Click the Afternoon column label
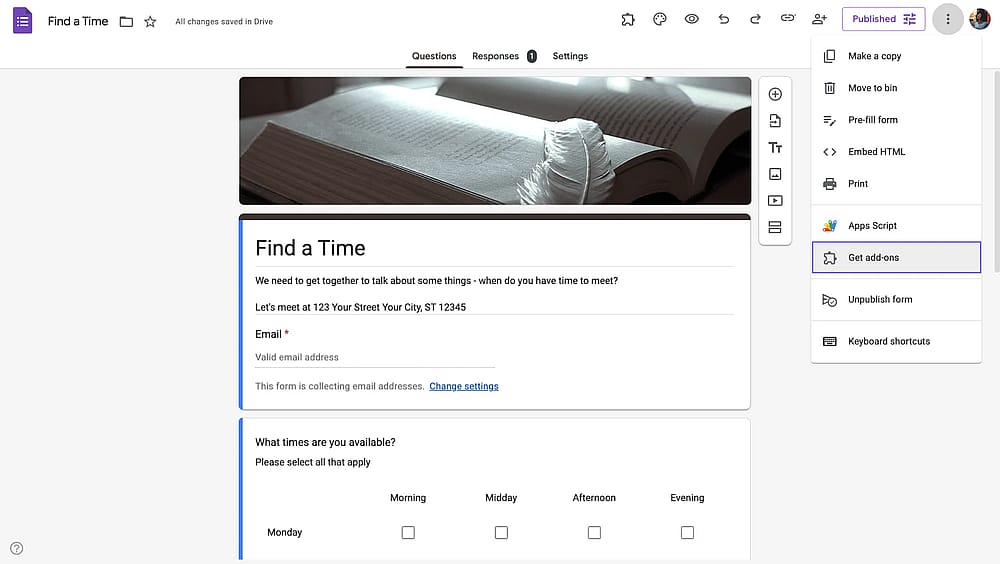Screen dimensions: 1000x564 tap(594, 498)
